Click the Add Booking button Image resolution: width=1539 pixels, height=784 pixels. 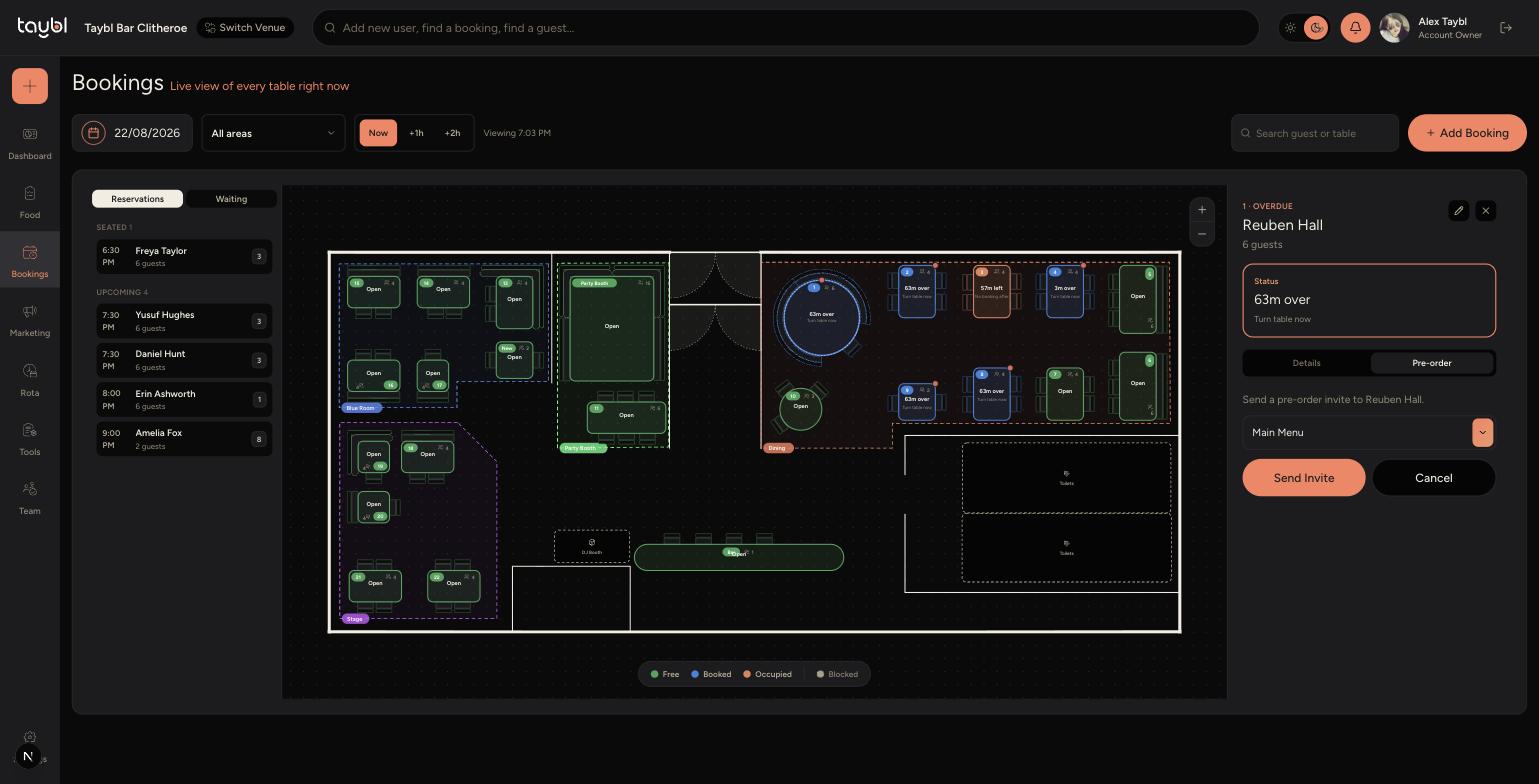tap(1467, 133)
